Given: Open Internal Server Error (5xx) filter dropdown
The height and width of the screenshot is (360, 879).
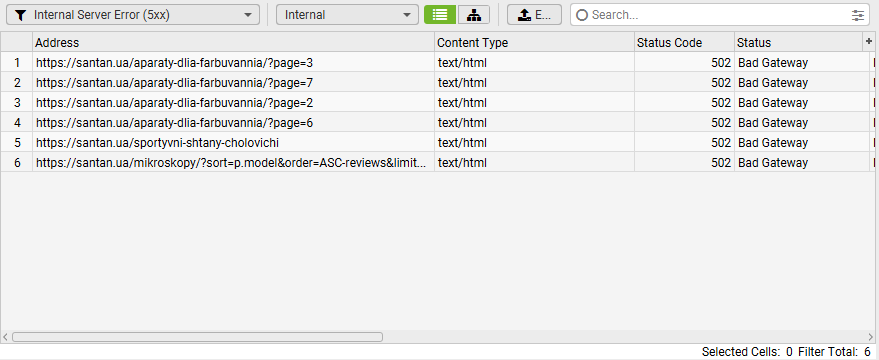Looking at the screenshot, I should (x=133, y=15).
